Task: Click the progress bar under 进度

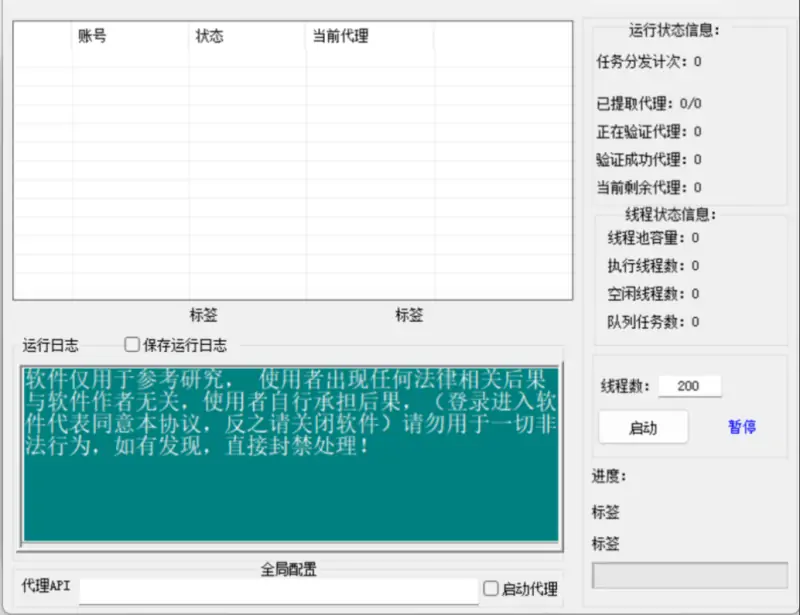Action: pos(690,576)
